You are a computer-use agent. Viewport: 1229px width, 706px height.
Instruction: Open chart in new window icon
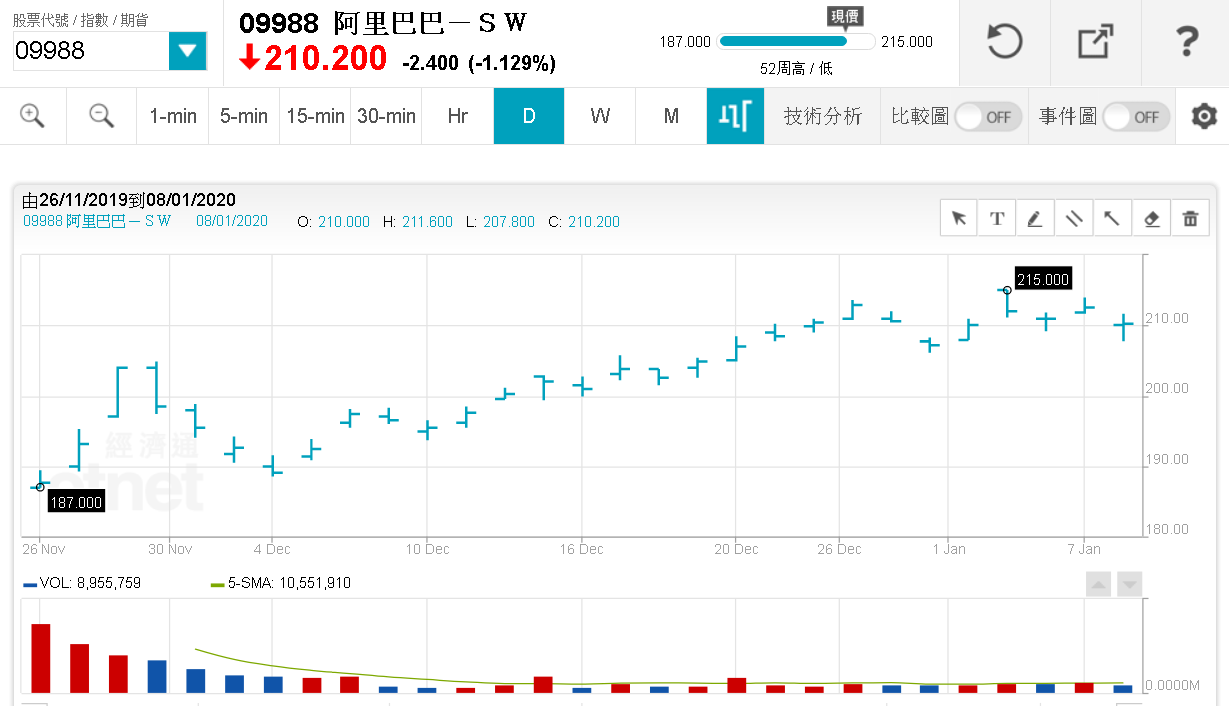[1095, 42]
